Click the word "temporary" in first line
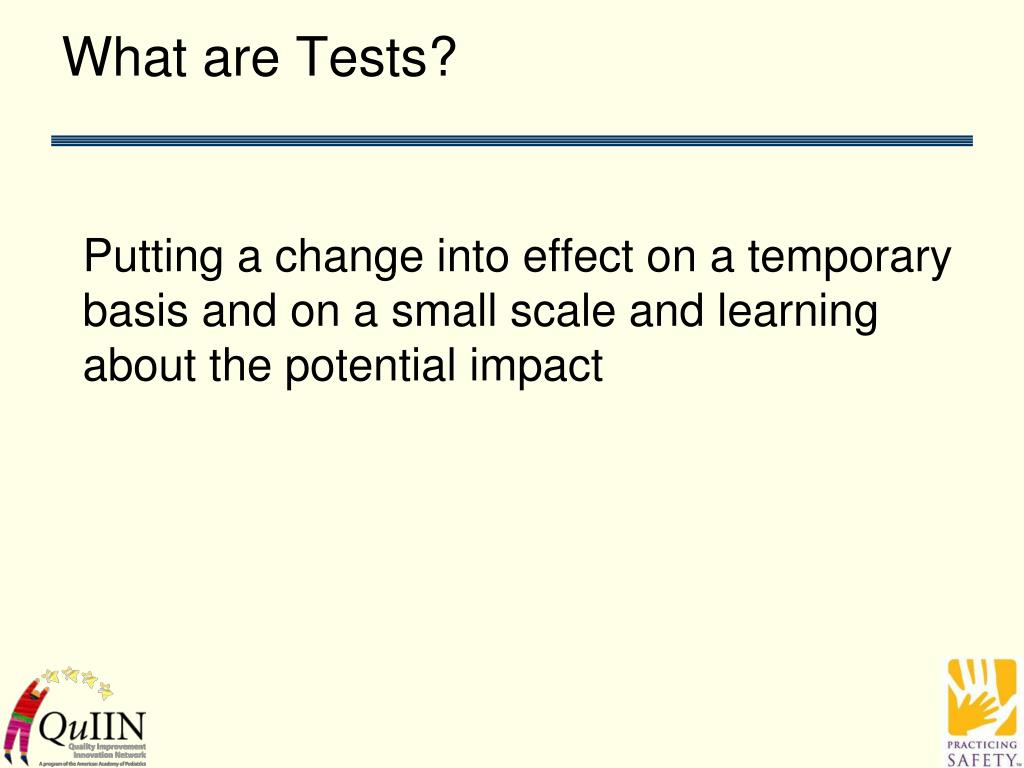Image resolution: width=1024 pixels, height=768 pixels. tap(850, 259)
